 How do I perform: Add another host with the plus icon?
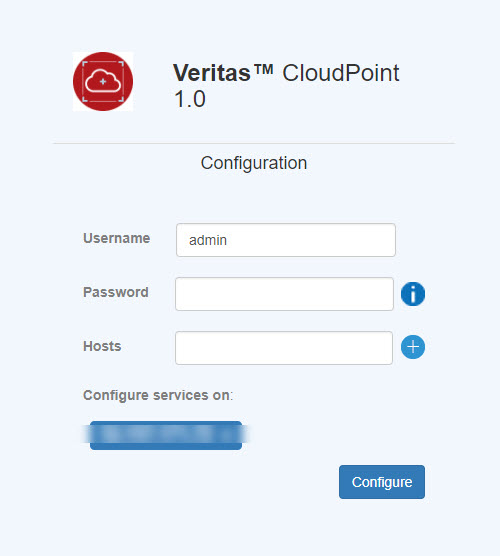point(413,347)
